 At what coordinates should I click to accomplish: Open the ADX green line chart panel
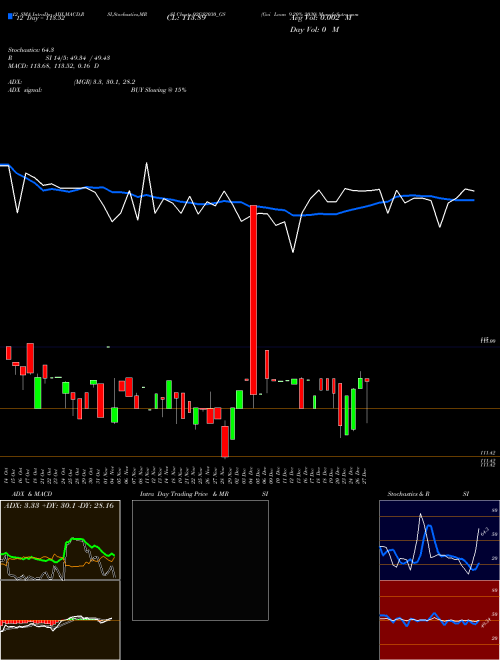coord(60,540)
